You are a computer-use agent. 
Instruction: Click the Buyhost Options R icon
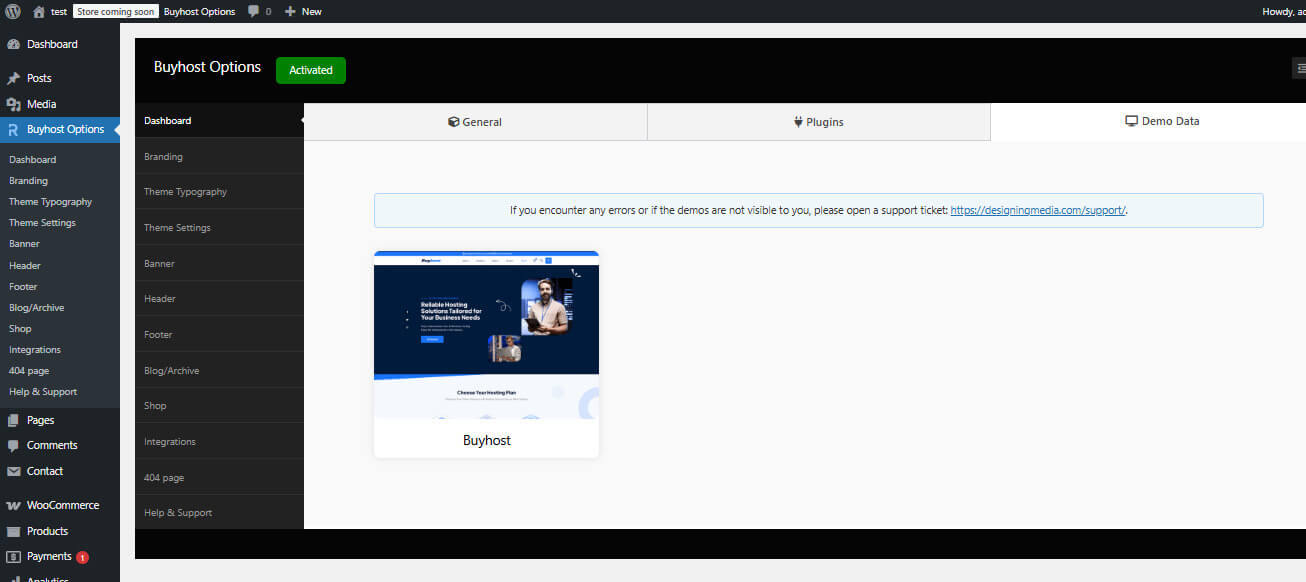point(13,130)
